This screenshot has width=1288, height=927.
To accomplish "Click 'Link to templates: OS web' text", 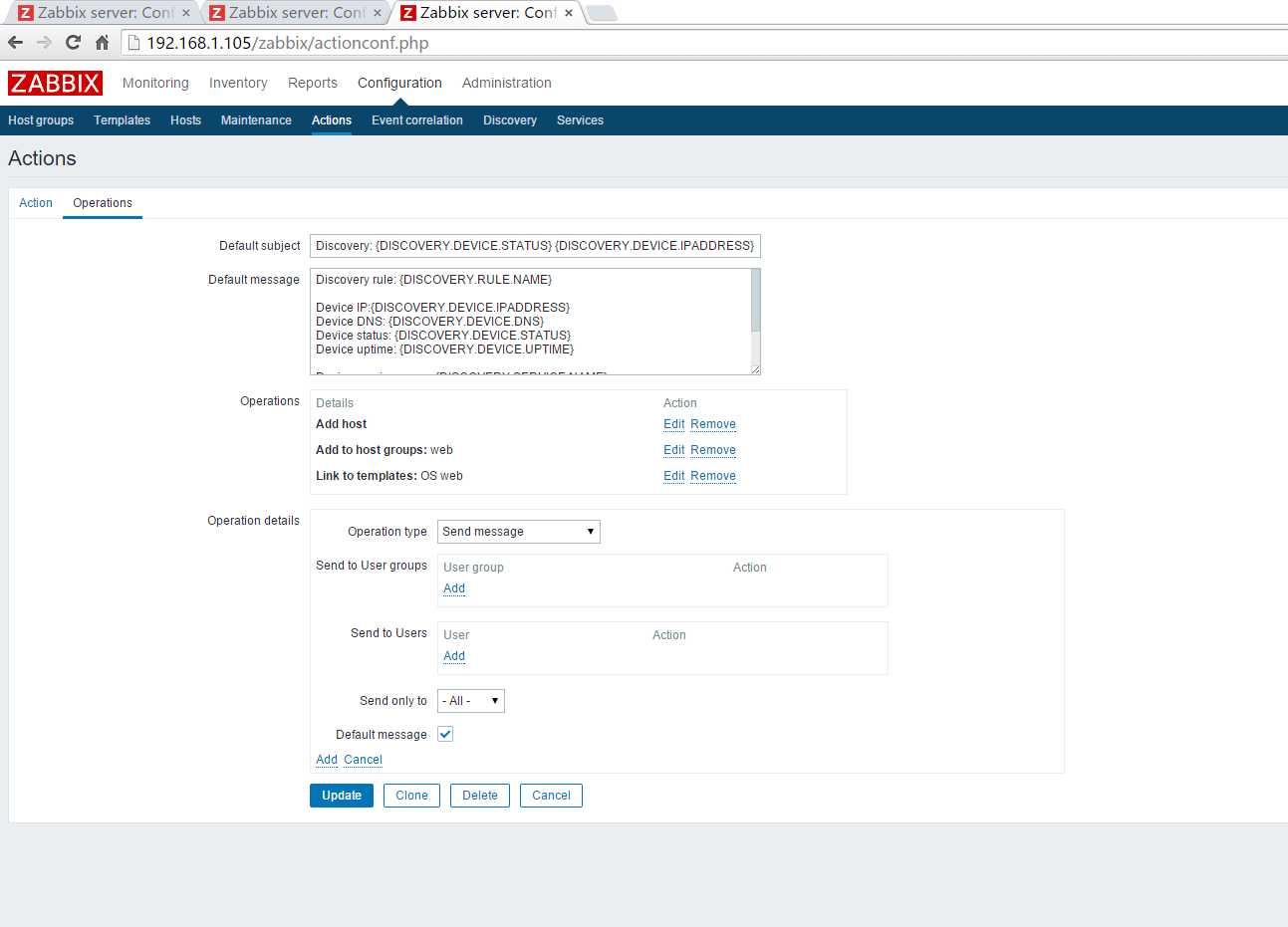I will click(389, 476).
